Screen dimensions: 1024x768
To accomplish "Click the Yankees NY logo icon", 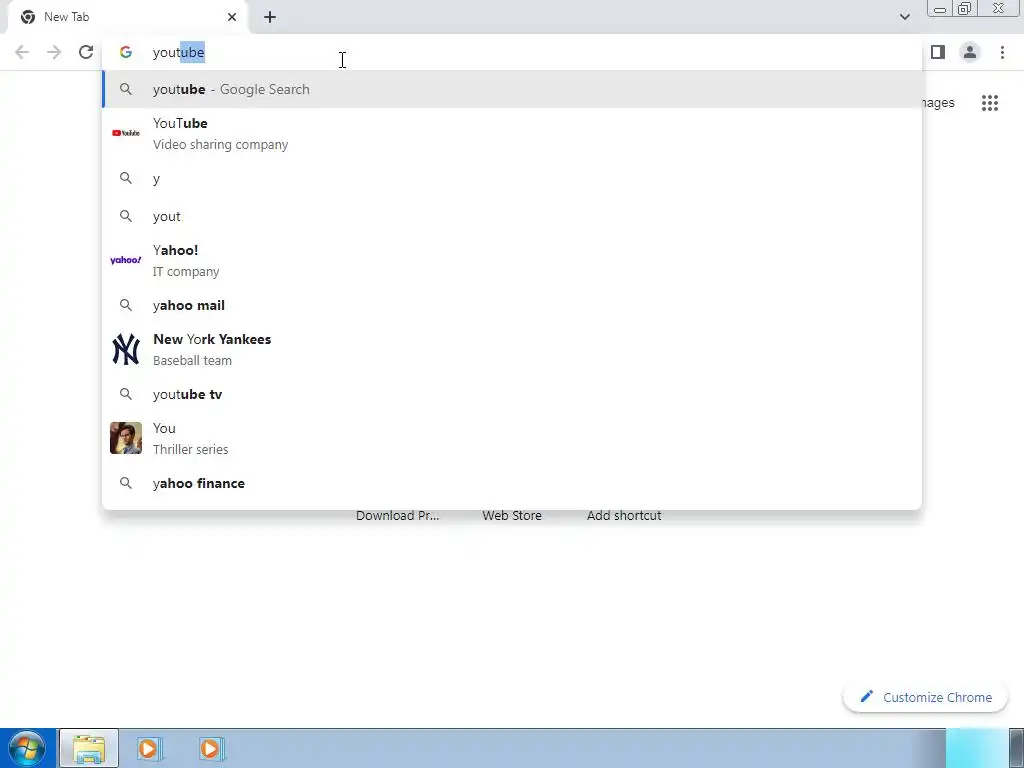I will (x=126, y=349).
